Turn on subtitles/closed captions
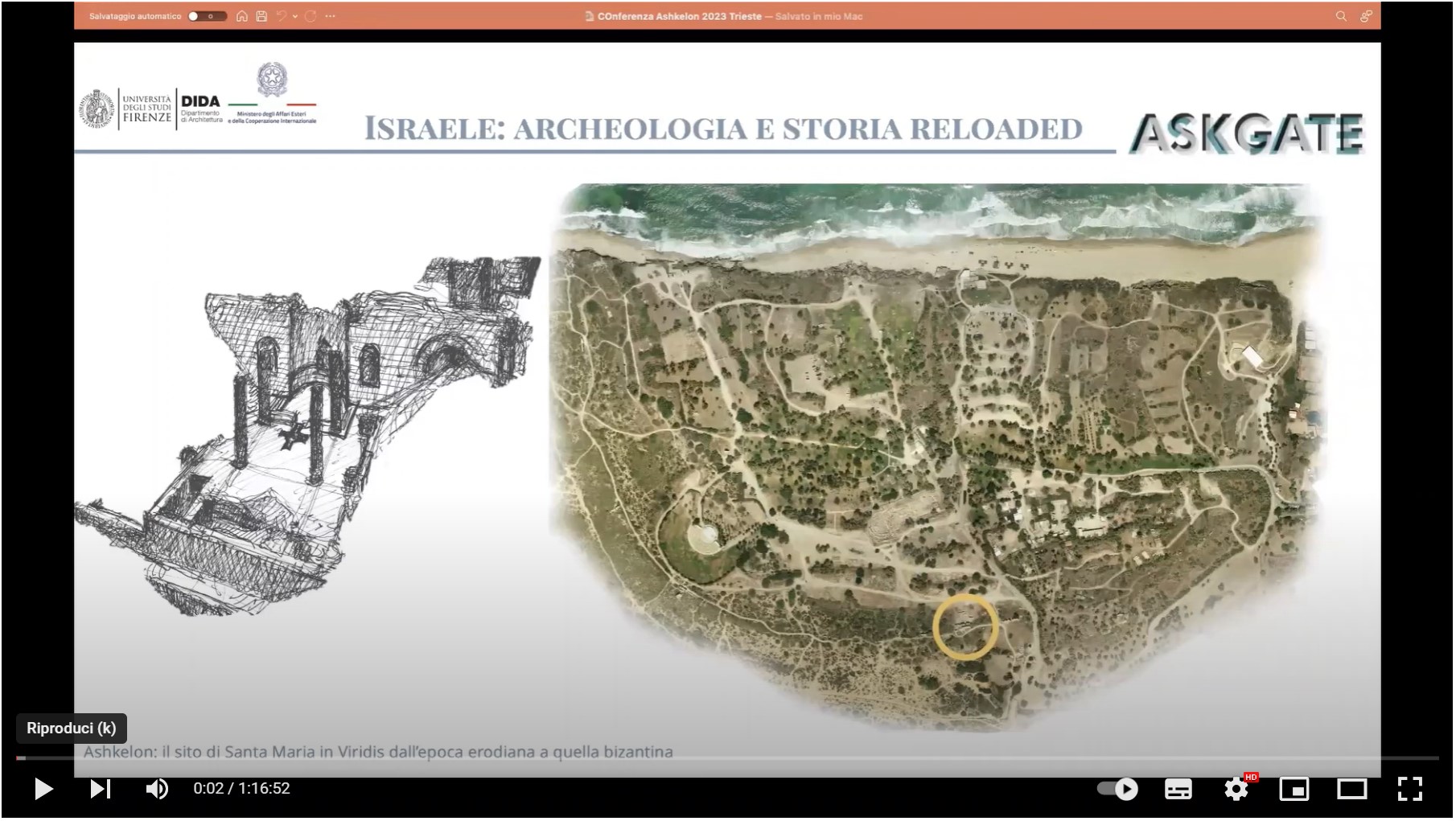 pos(1178,789)
